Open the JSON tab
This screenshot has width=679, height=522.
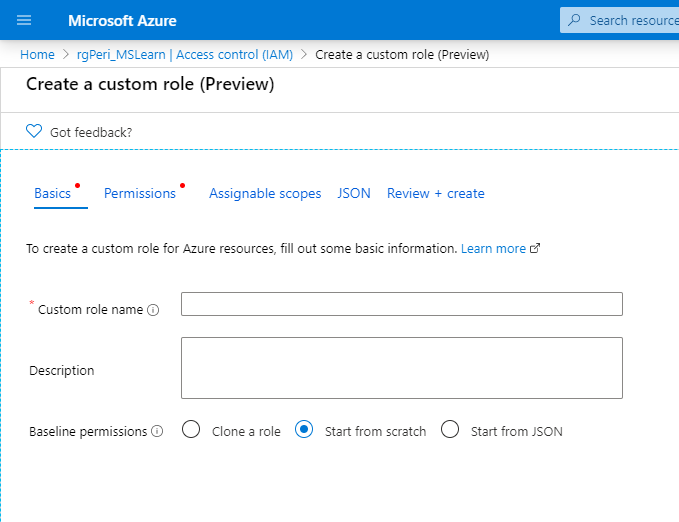click(x=354, y=194)
